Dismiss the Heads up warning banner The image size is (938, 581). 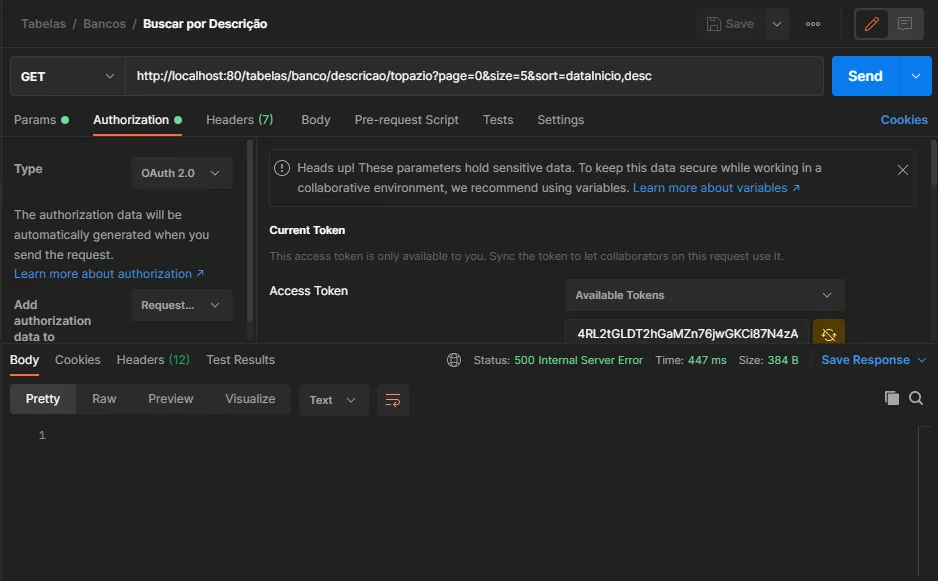point(902,170)
